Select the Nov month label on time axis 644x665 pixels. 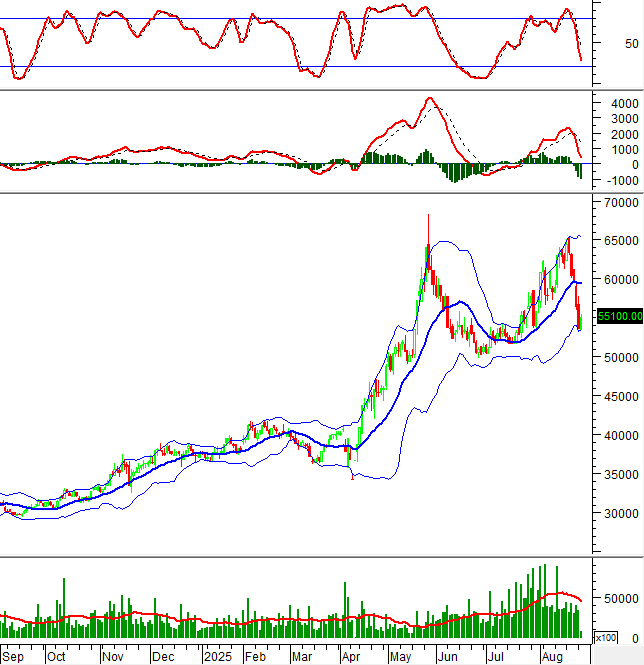[x=113, y=657]
